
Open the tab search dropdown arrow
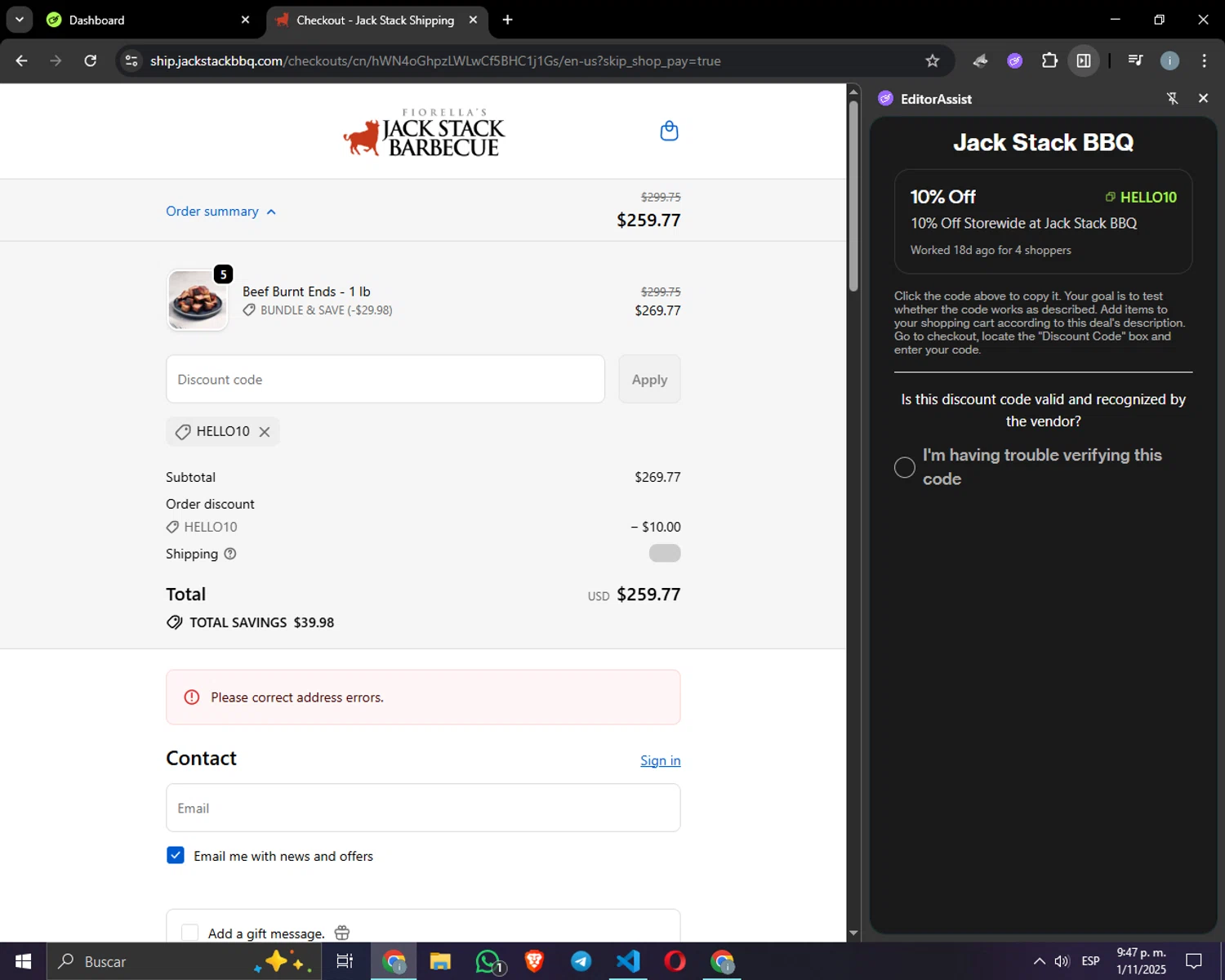pyautogui.click(x=19, y=20)
